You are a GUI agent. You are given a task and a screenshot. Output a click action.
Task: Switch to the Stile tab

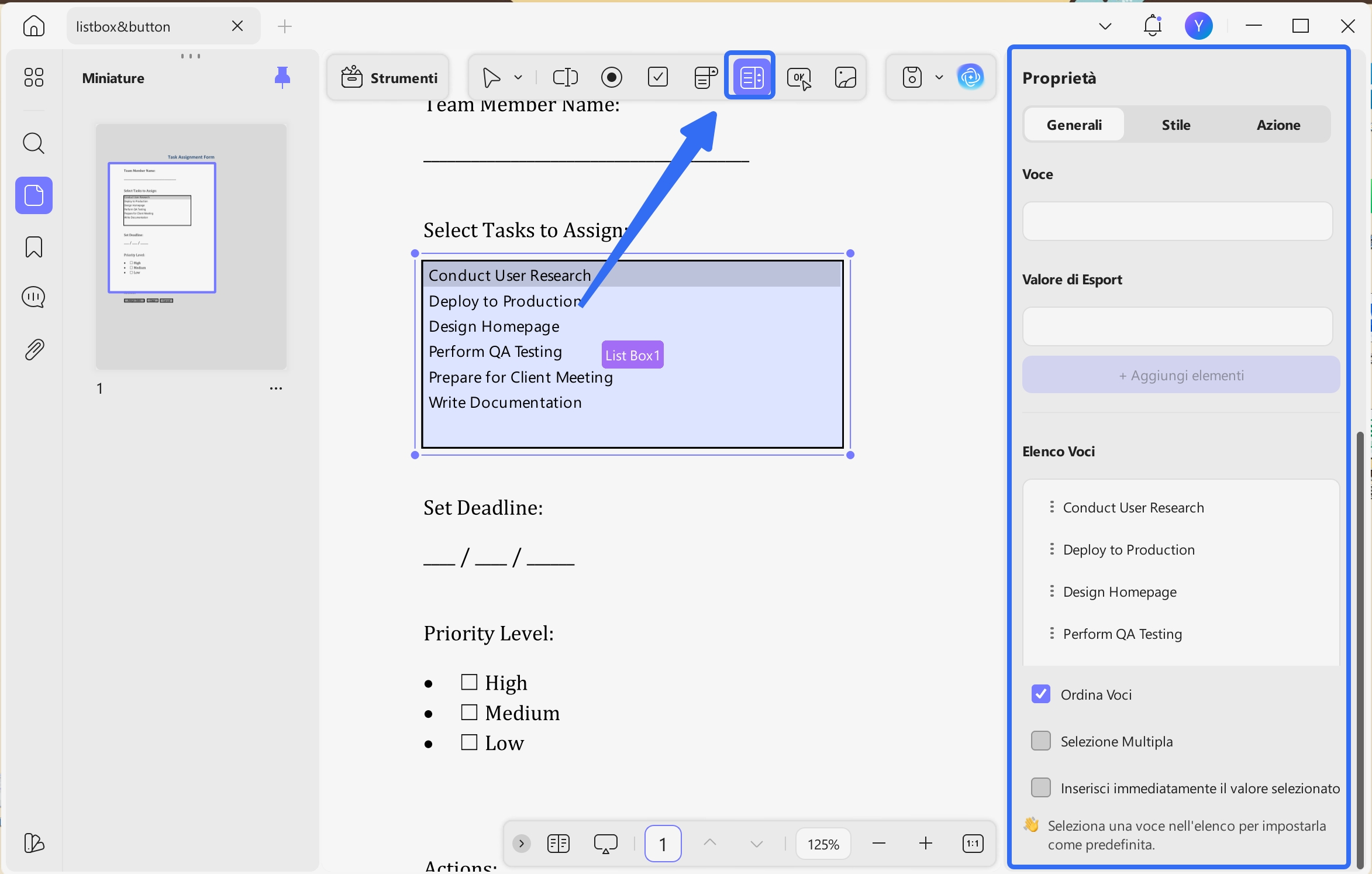coord(1175,125)
